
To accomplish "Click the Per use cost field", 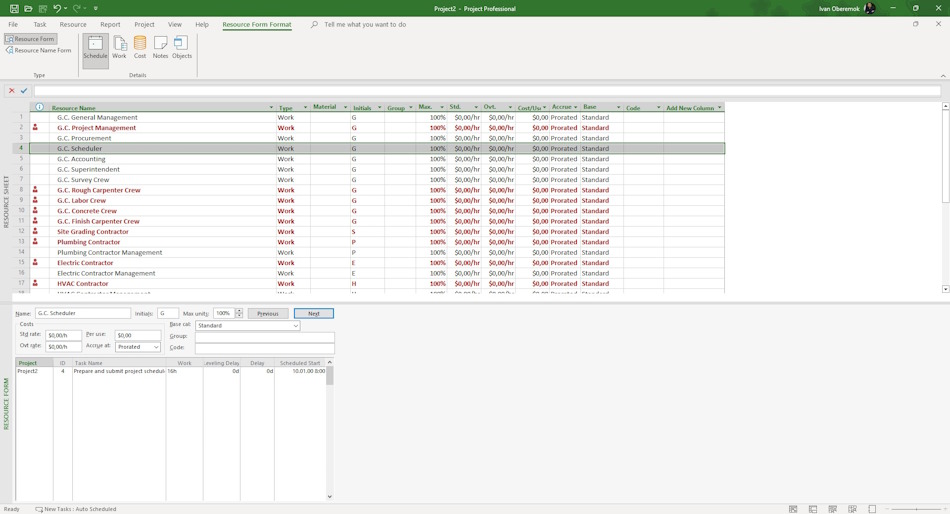I will pyautogui.click(x=138, y=335).
